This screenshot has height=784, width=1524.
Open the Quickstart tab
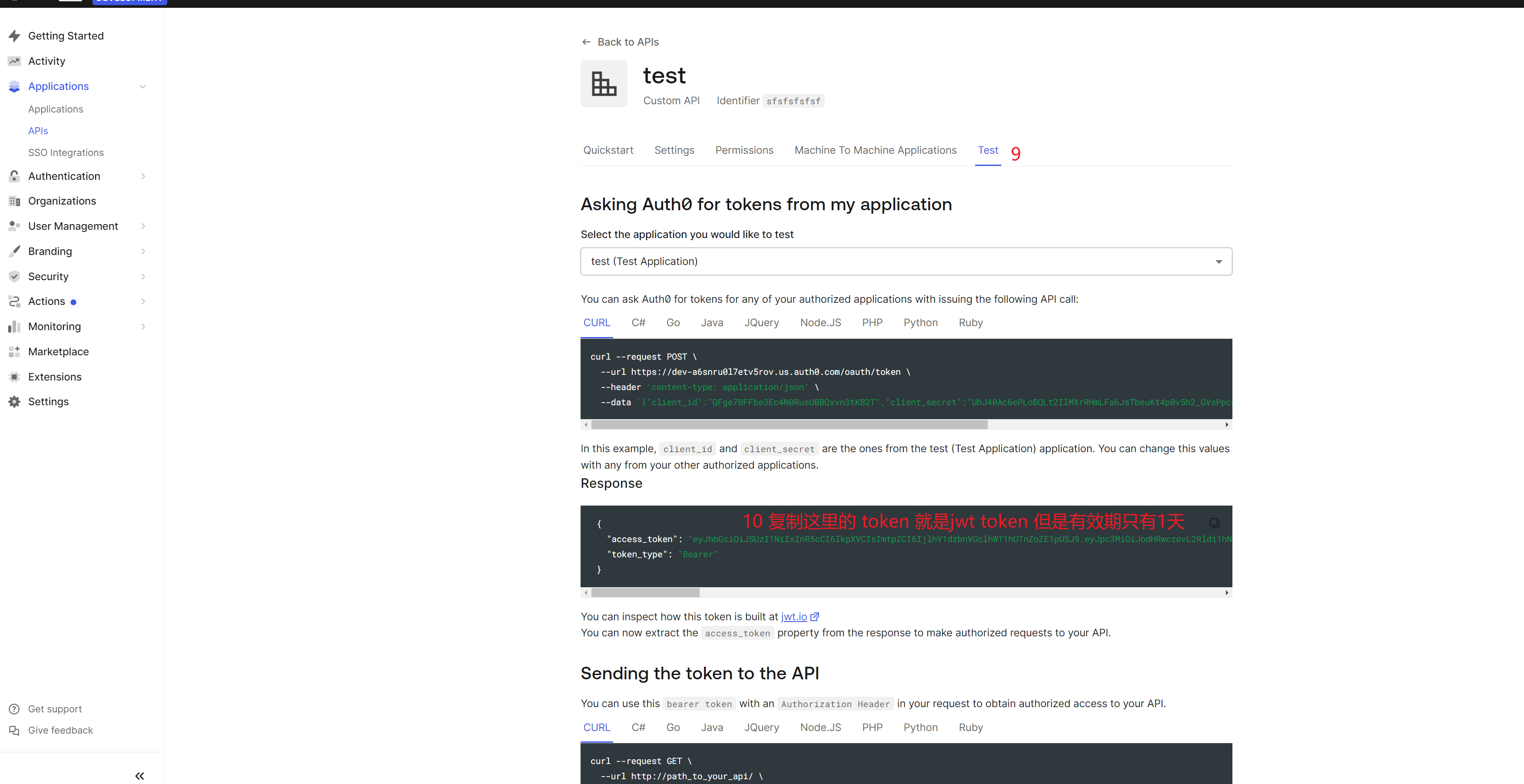point(608,150)
